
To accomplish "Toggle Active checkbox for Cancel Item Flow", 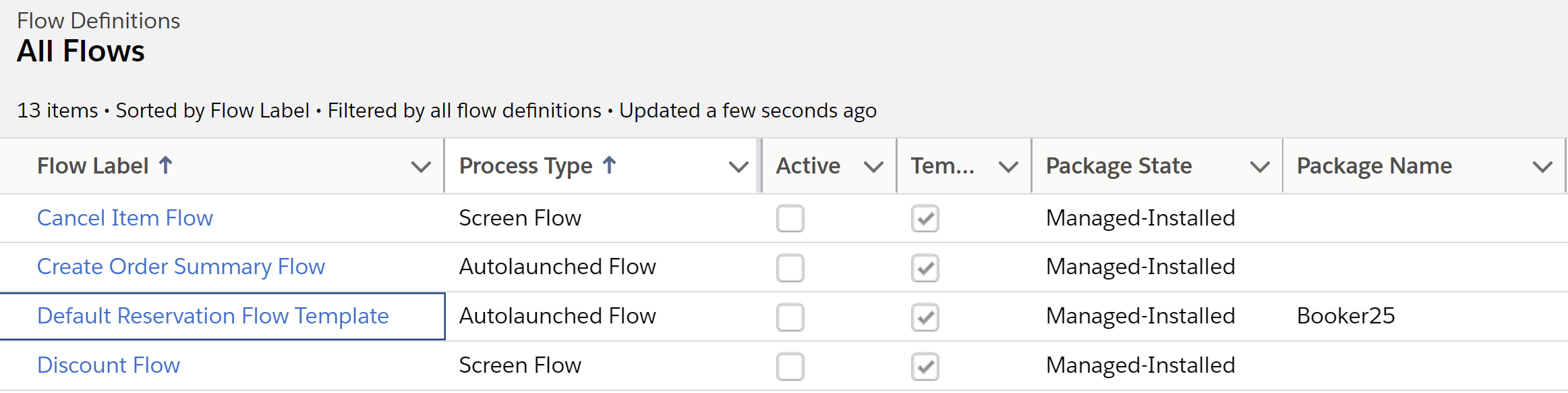I will [790, 218].
